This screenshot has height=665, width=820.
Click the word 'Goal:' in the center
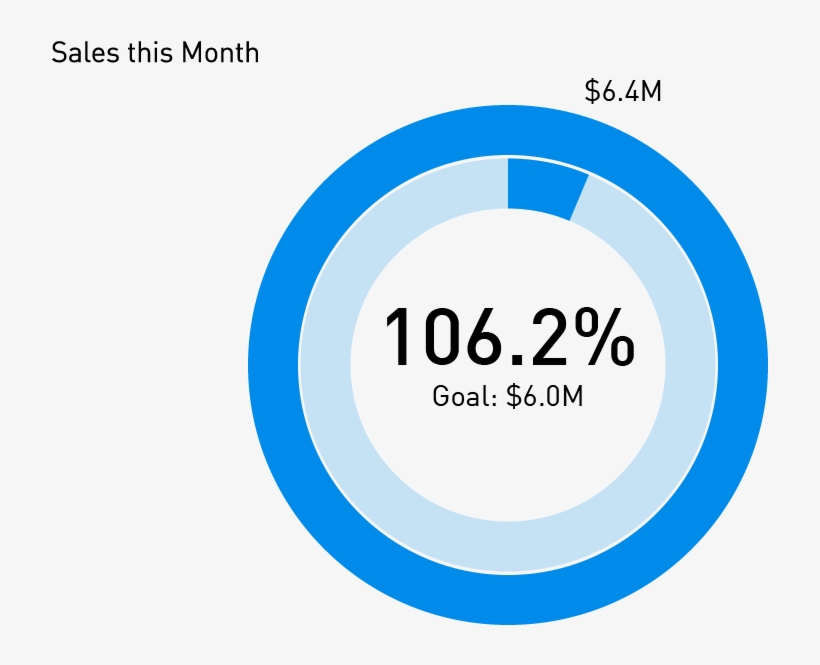click(x=465, y=397)
